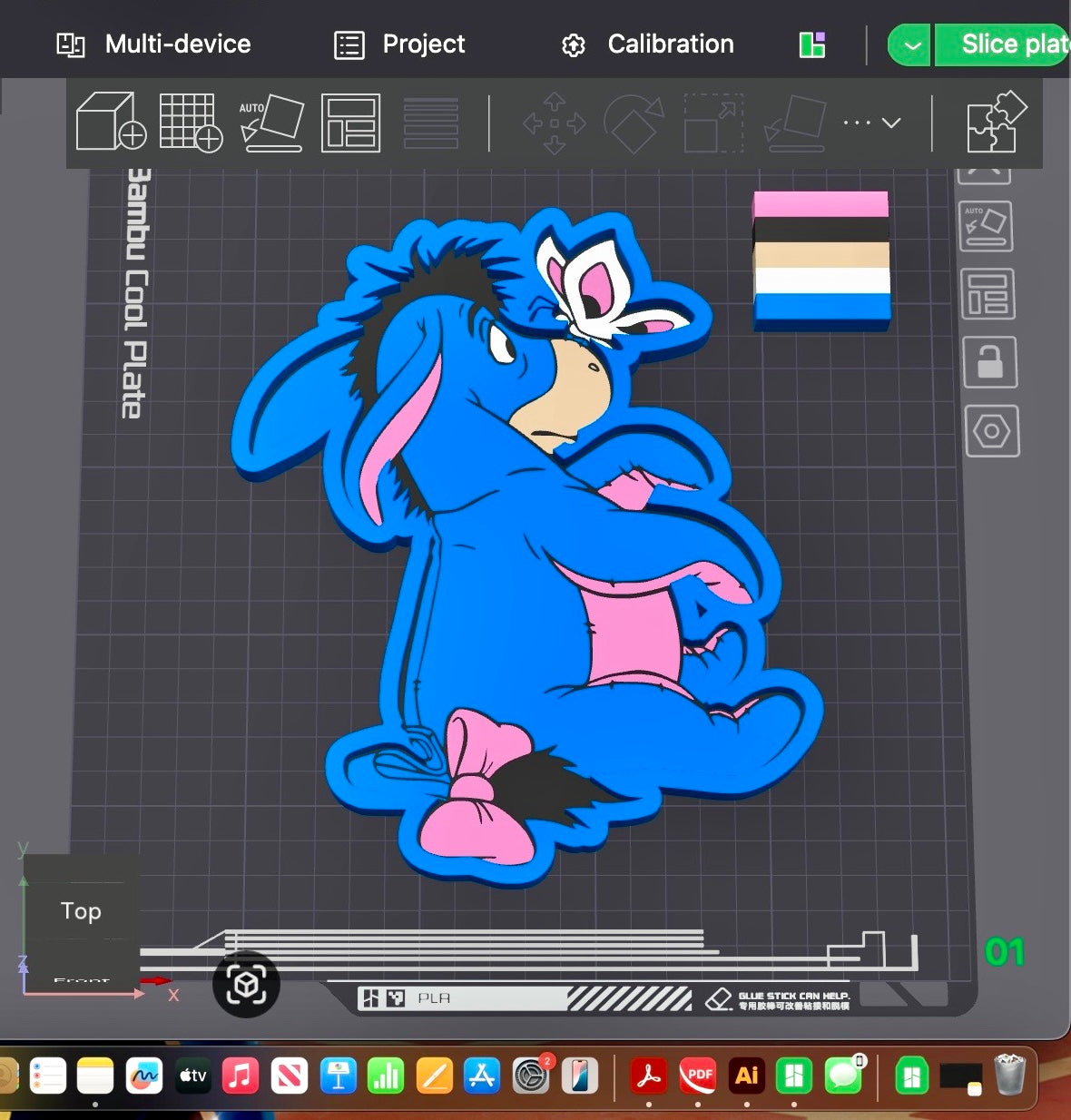Screen dimensions: 1071x1120
Task: Open Assembly view puzzle icon
Action: click(x=996, y=122)
